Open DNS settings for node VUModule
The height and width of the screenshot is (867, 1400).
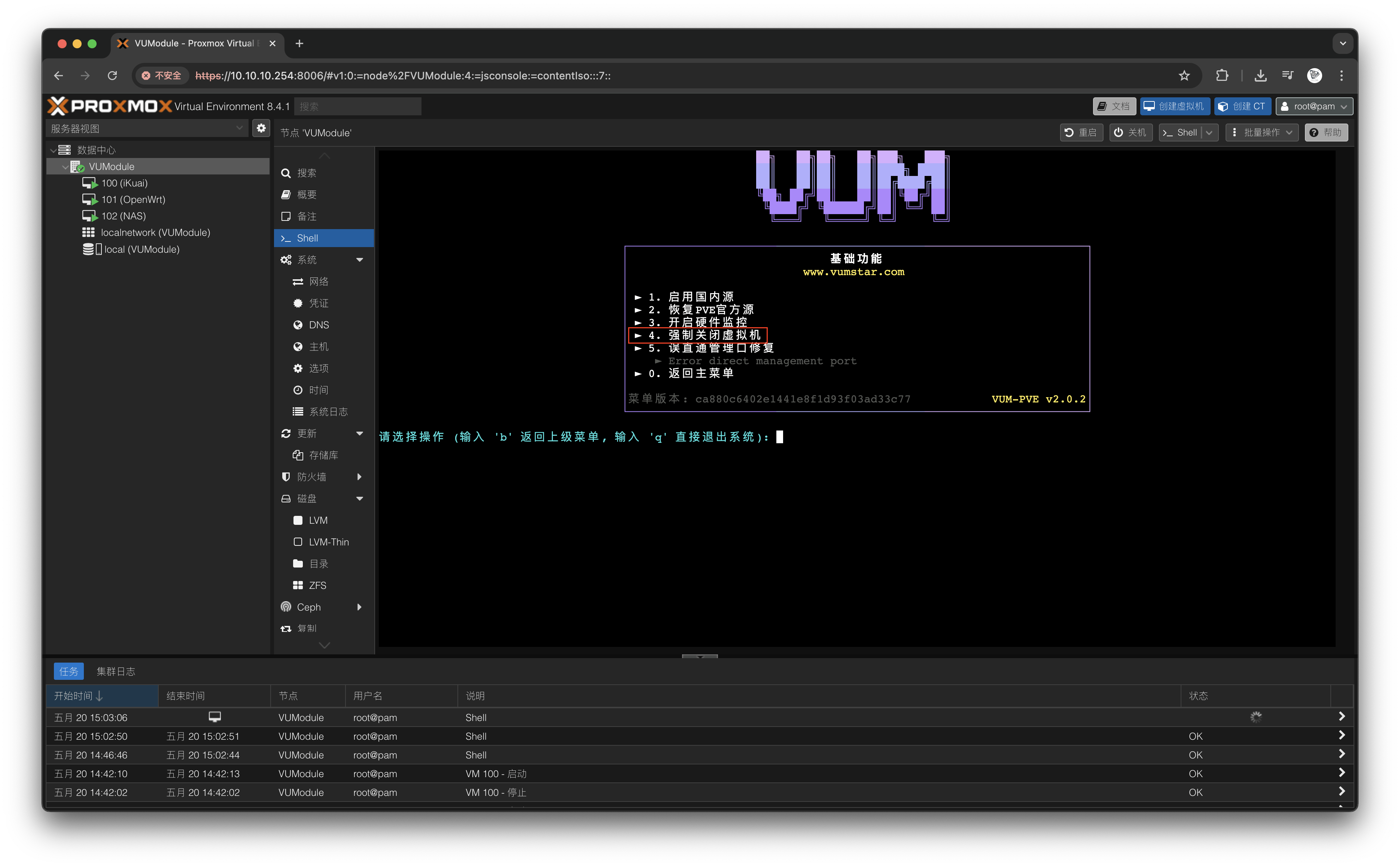319,325
